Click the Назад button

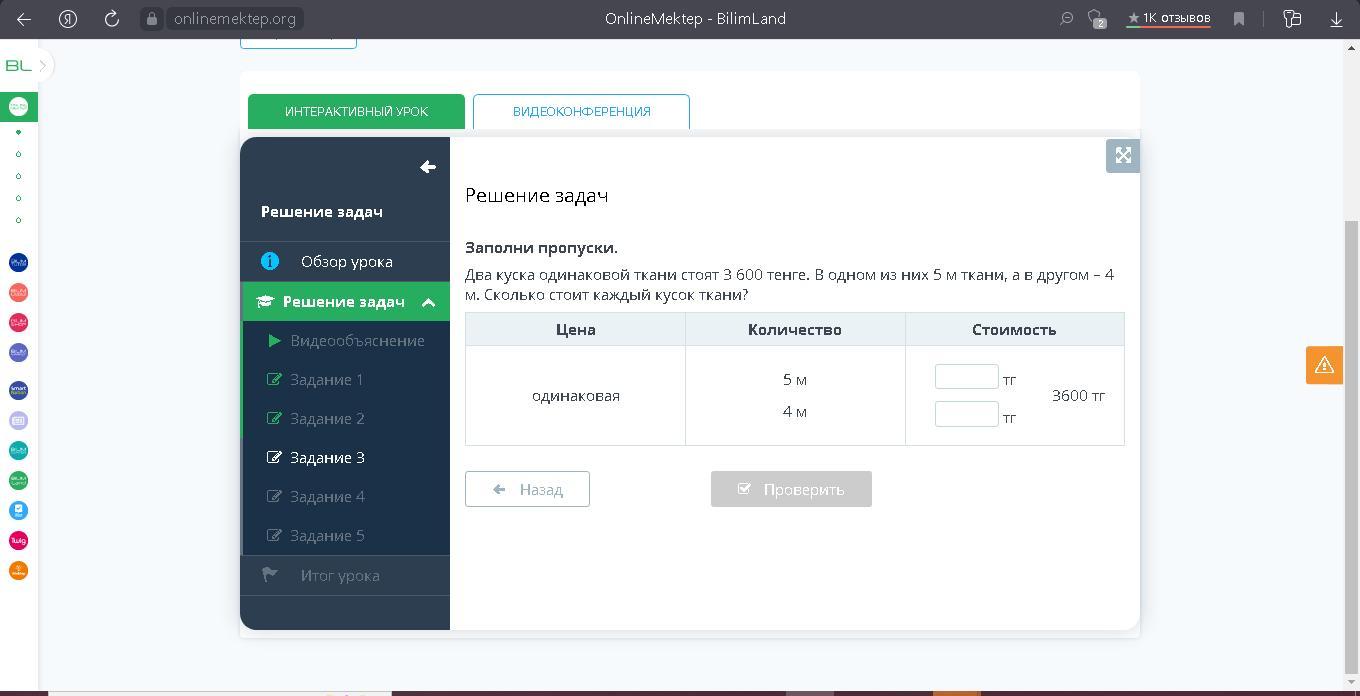(x=527, y=489)
